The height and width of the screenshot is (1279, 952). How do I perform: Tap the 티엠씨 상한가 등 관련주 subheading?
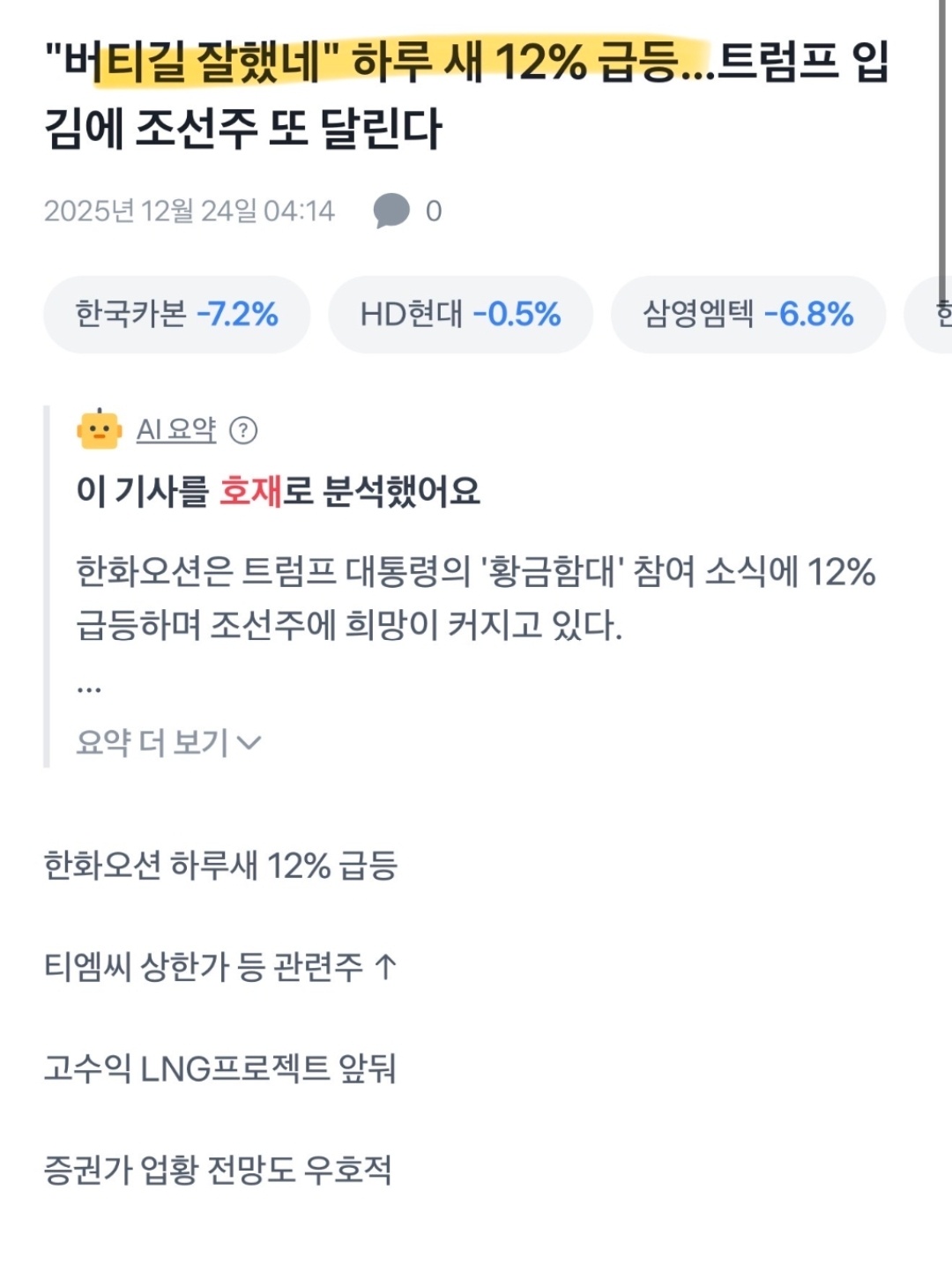(x=220, y=967)
